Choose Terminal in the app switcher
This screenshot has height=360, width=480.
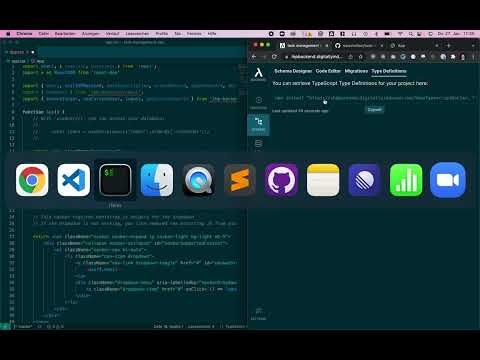(x=115, y=180)
